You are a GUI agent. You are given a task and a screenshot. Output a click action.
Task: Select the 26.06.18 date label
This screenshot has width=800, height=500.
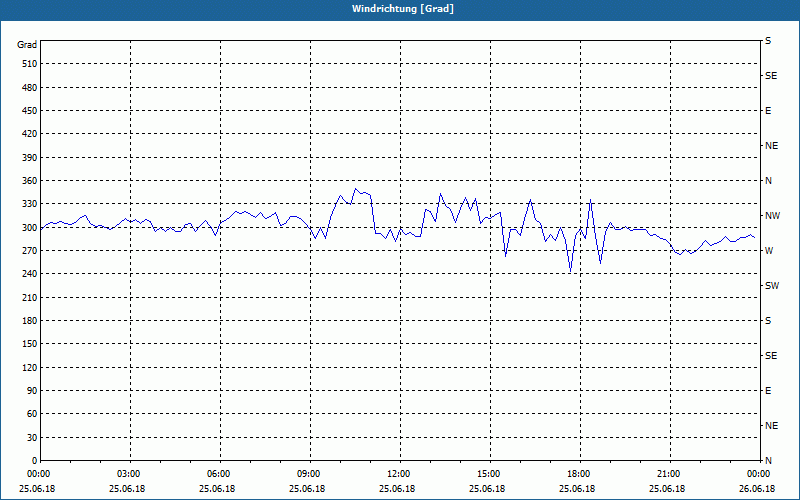(757, 489)
